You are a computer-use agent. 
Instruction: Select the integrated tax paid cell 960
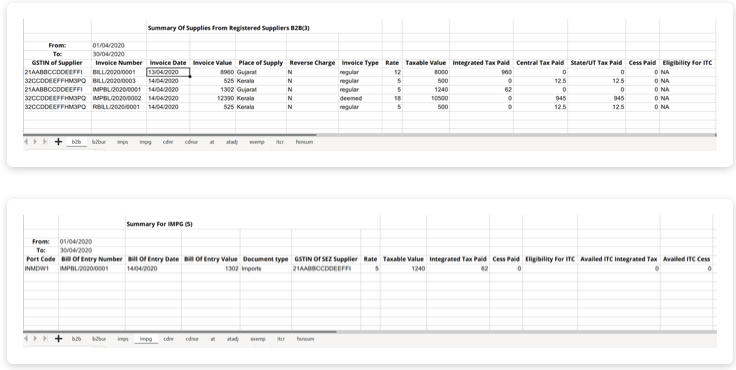point(481,72)
